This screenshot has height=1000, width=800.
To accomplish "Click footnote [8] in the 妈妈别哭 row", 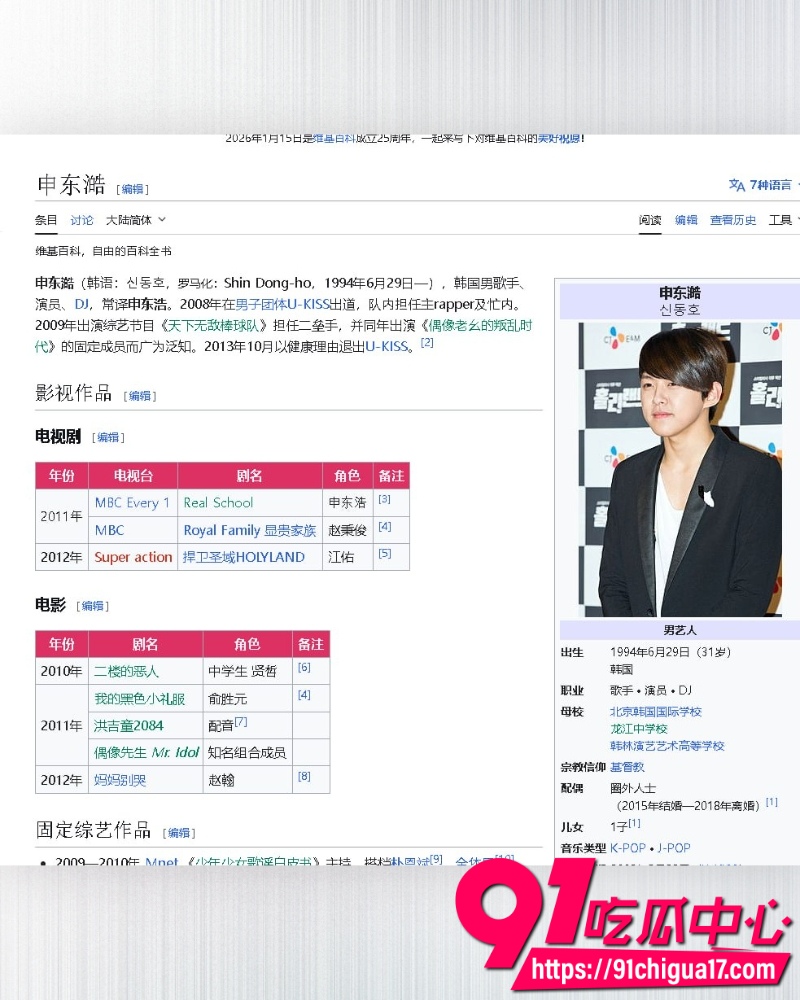I will [x=304, y=777].
